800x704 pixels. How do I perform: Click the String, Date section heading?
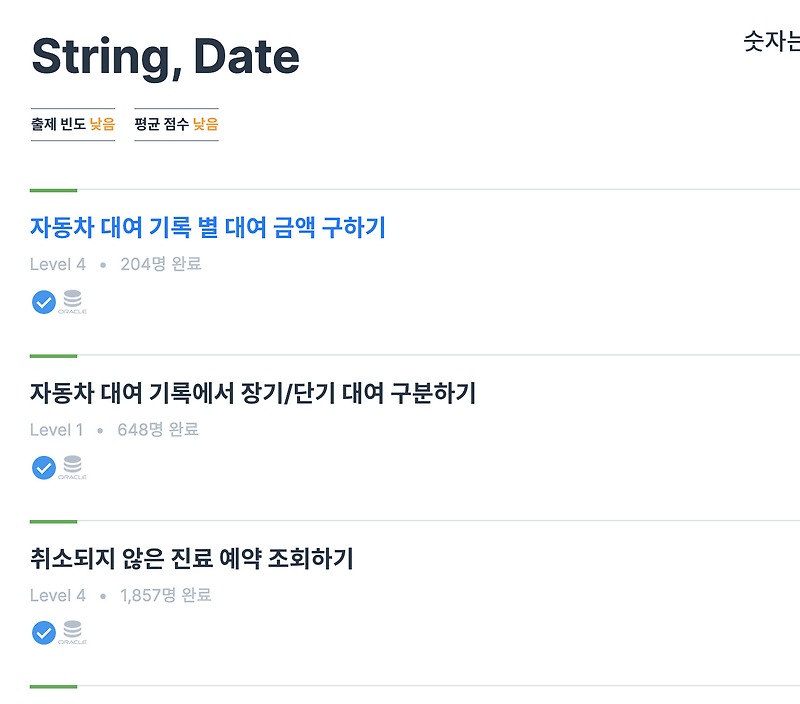(165, 56)
